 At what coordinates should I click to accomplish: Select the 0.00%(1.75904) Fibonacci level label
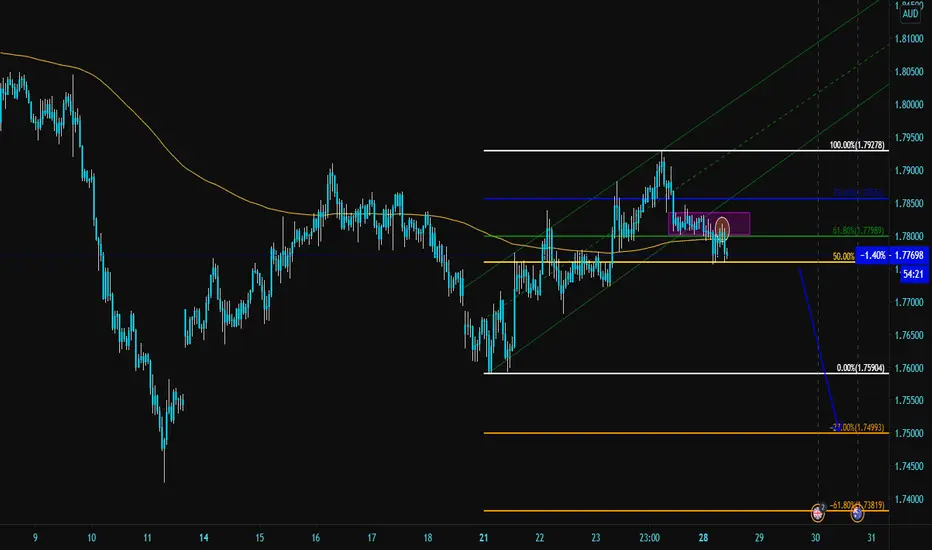(861, 368)
